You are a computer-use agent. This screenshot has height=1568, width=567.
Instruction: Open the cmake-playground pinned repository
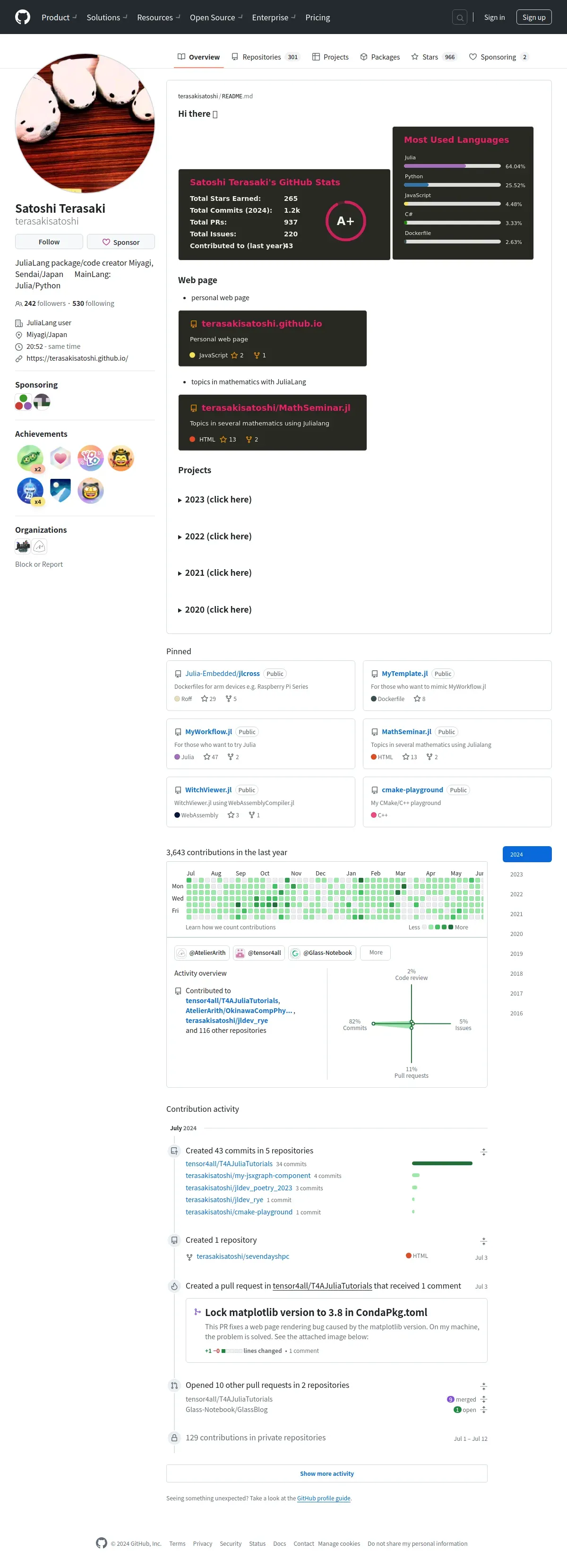[412, 790]
